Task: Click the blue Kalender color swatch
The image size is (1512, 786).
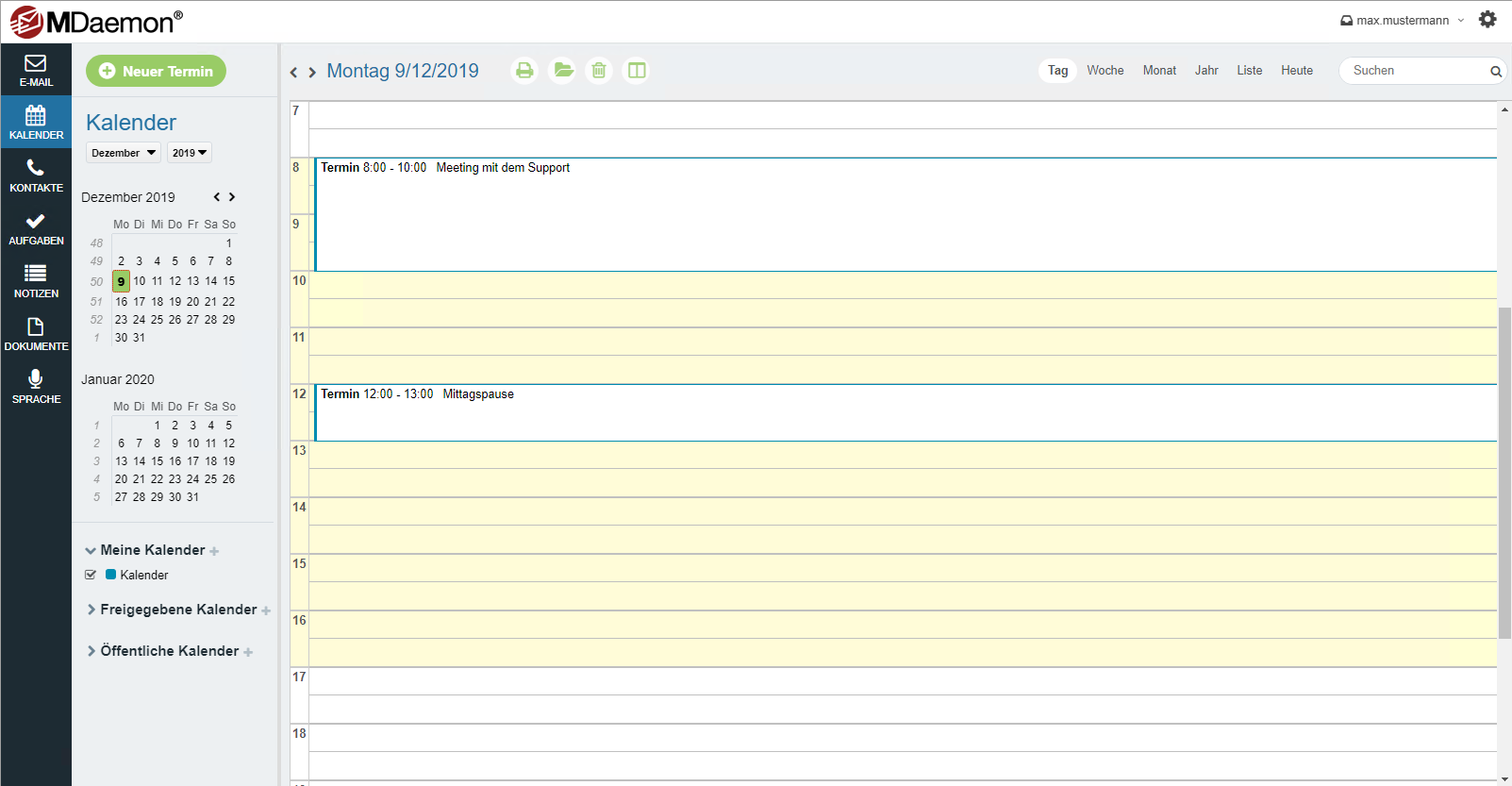Action: tap(110, 575)
